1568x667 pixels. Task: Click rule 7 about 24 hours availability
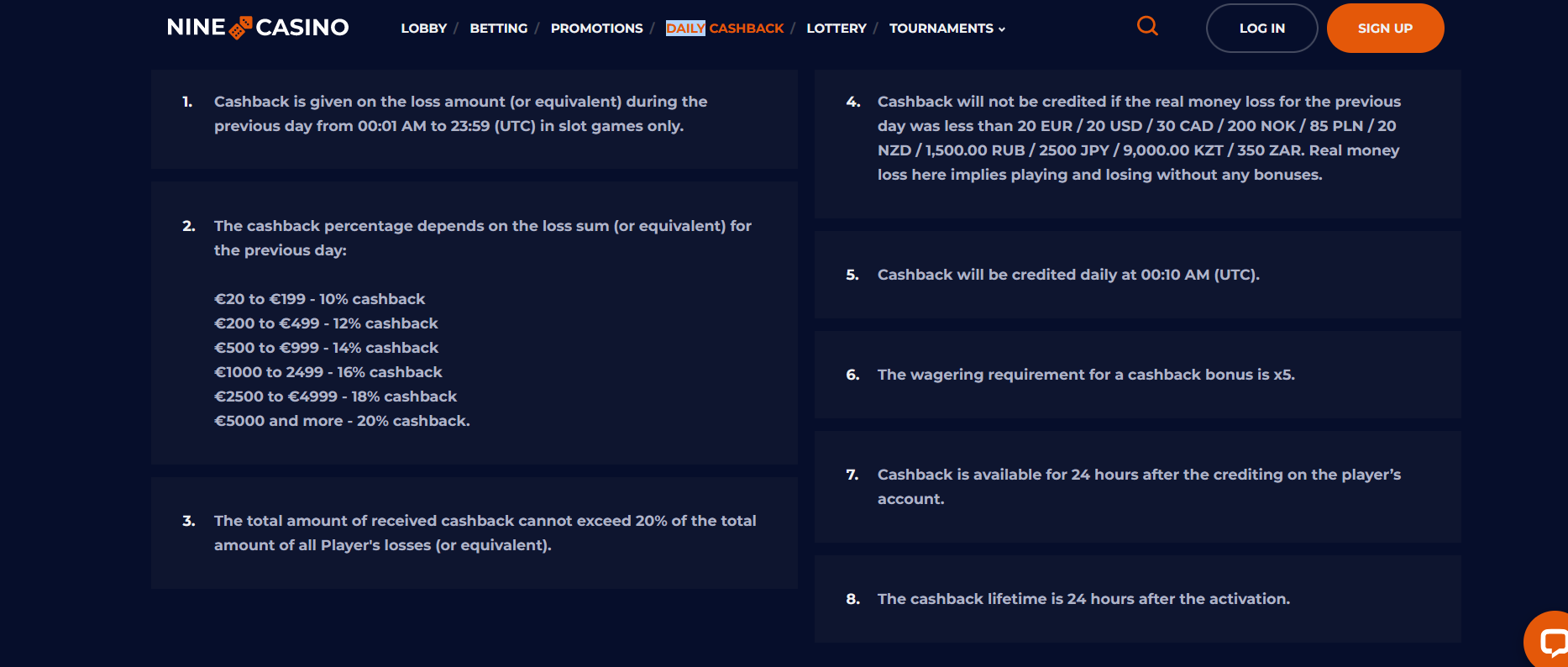click(1137, 486)
